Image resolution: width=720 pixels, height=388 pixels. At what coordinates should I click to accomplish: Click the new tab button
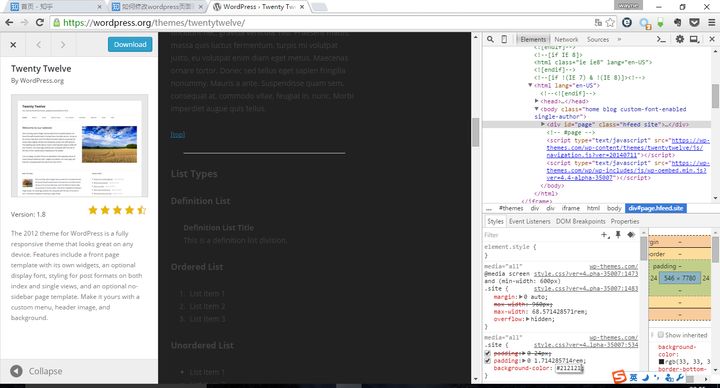point(319,7)
